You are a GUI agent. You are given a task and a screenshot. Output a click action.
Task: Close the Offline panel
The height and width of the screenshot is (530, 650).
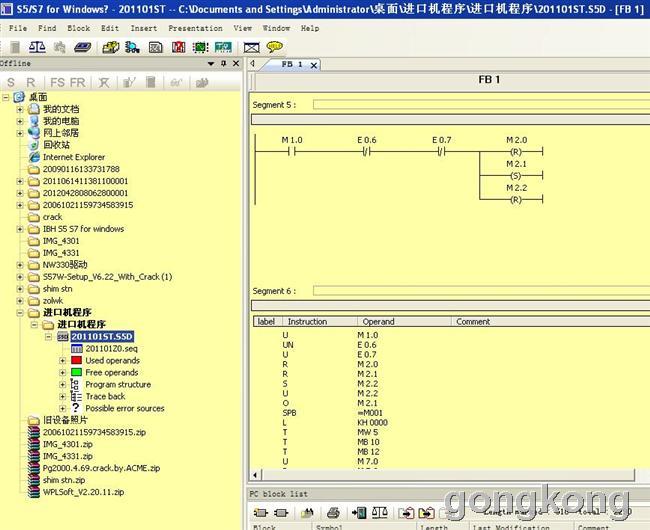[236, 63]
